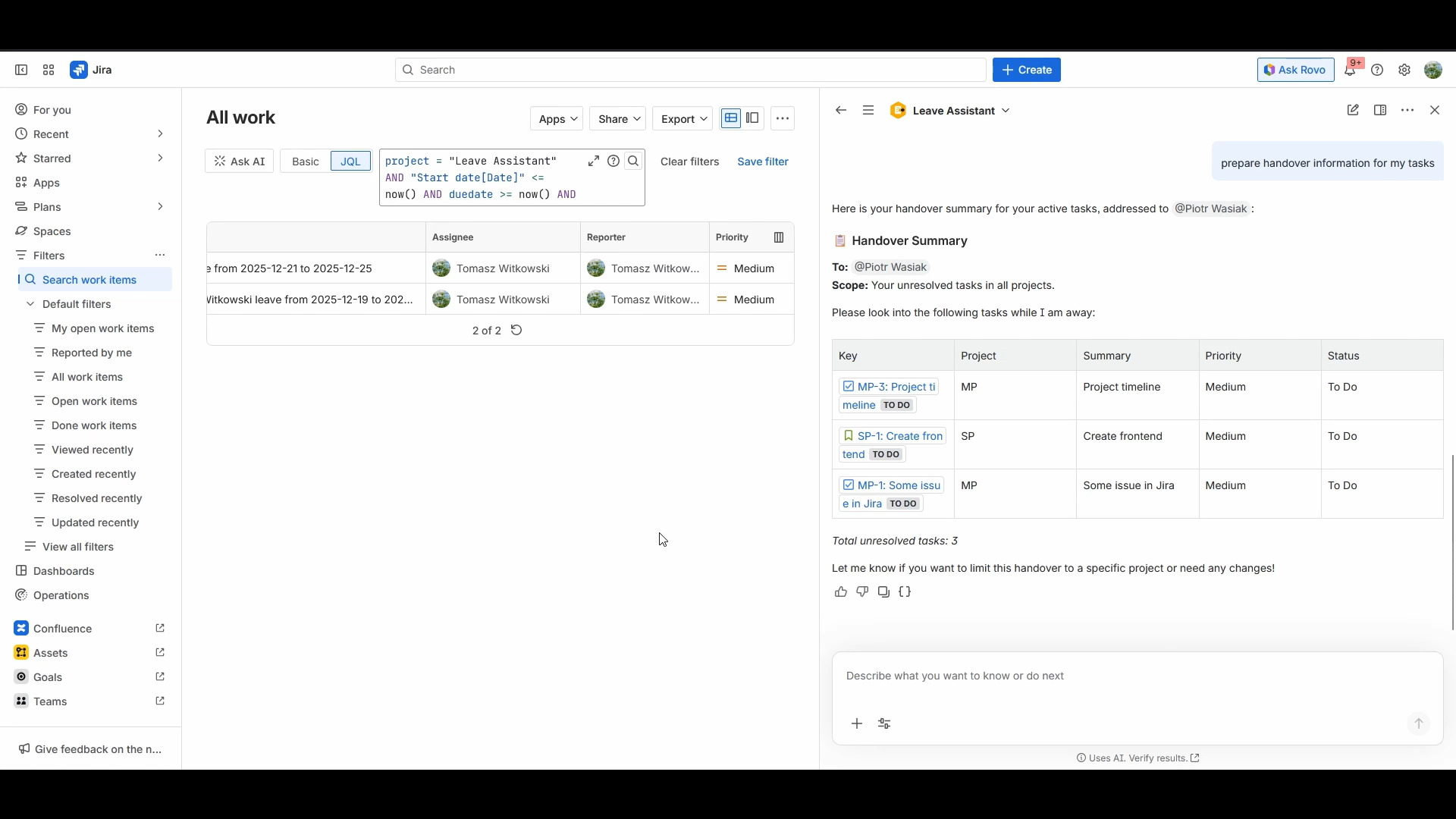This screenshot has width=1456, height=819.
Task: Open the Export dropdown
Action: 682,119
